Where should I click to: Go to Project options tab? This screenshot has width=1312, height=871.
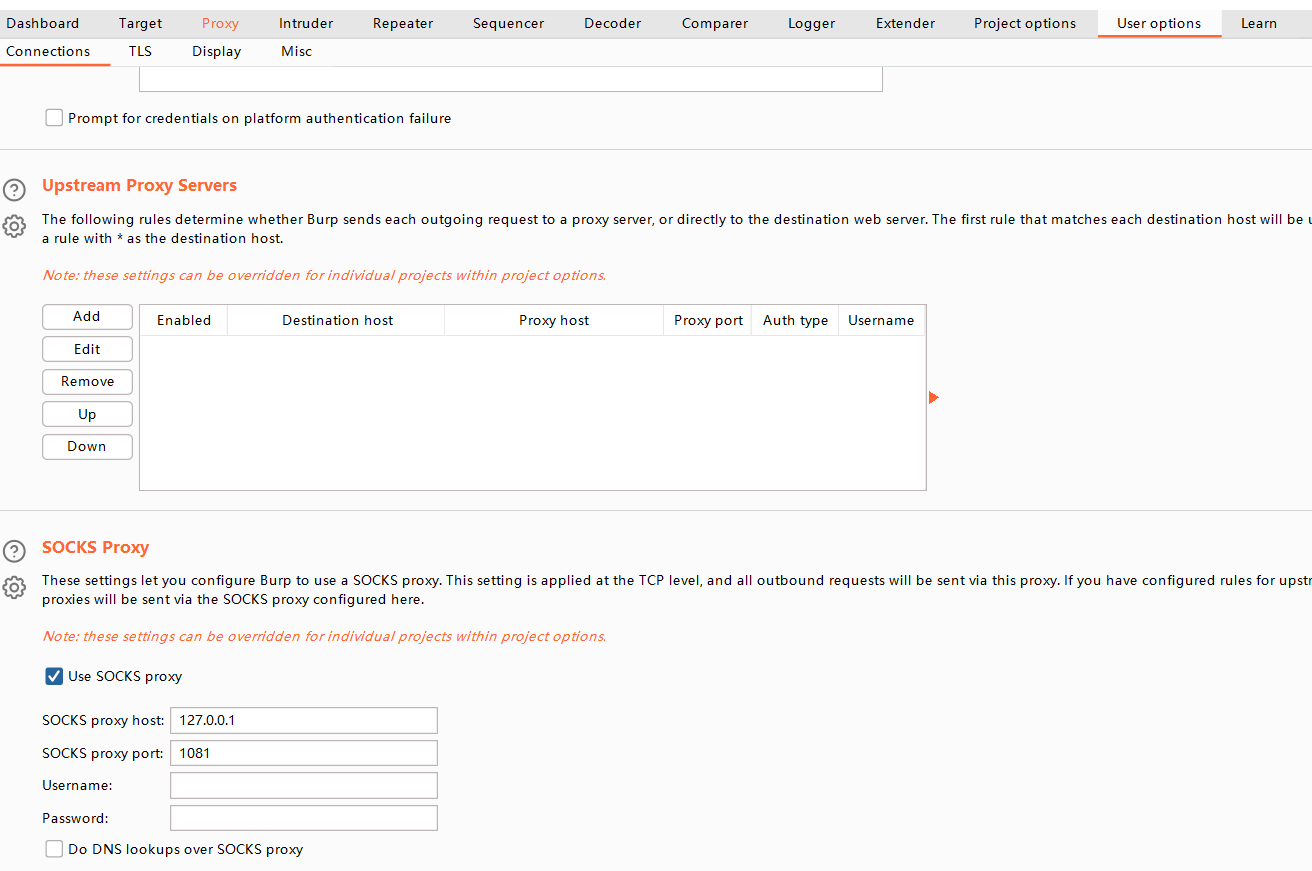(1025, 23)
